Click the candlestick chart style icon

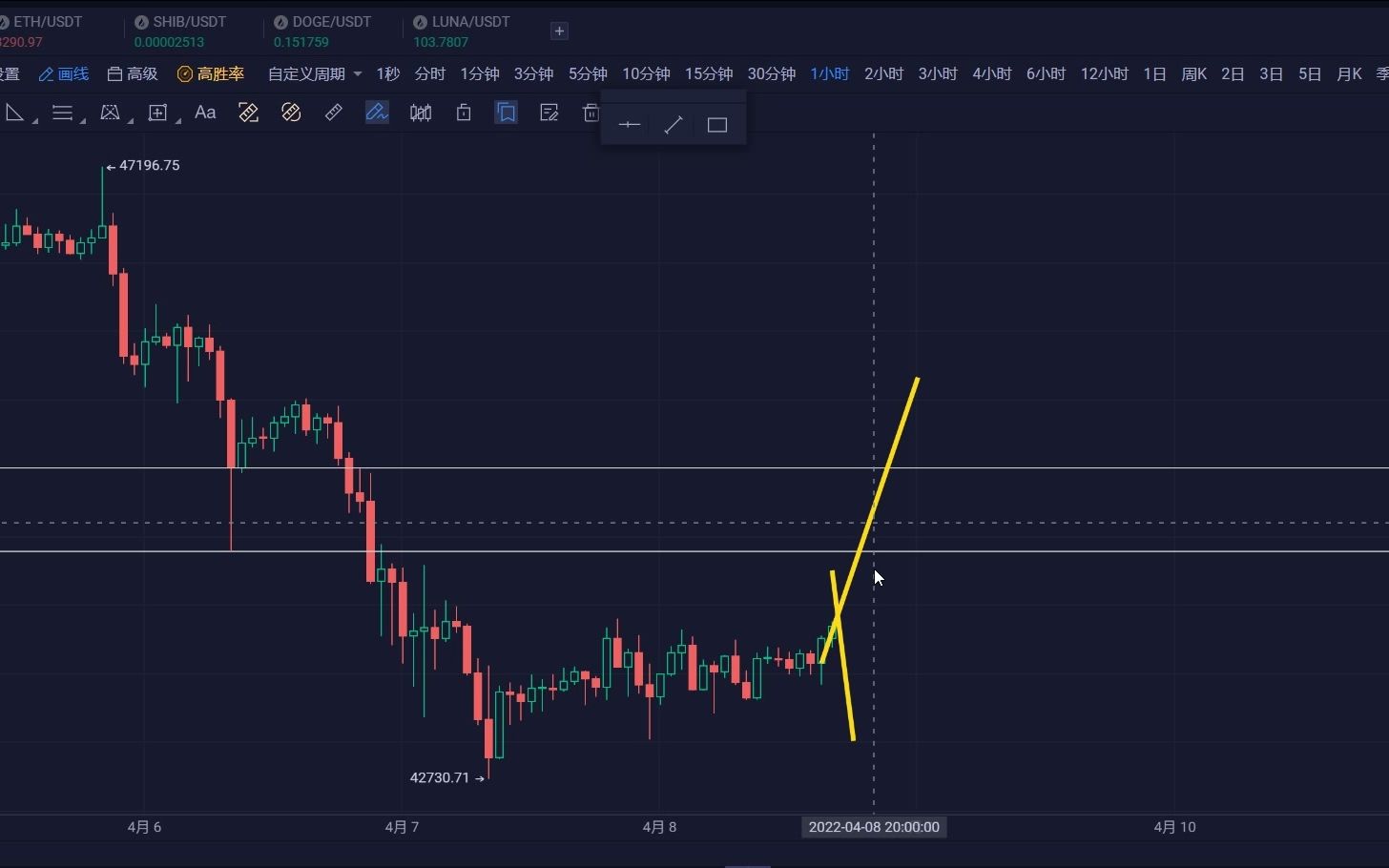pyautogui.click(x=421, y=113)
